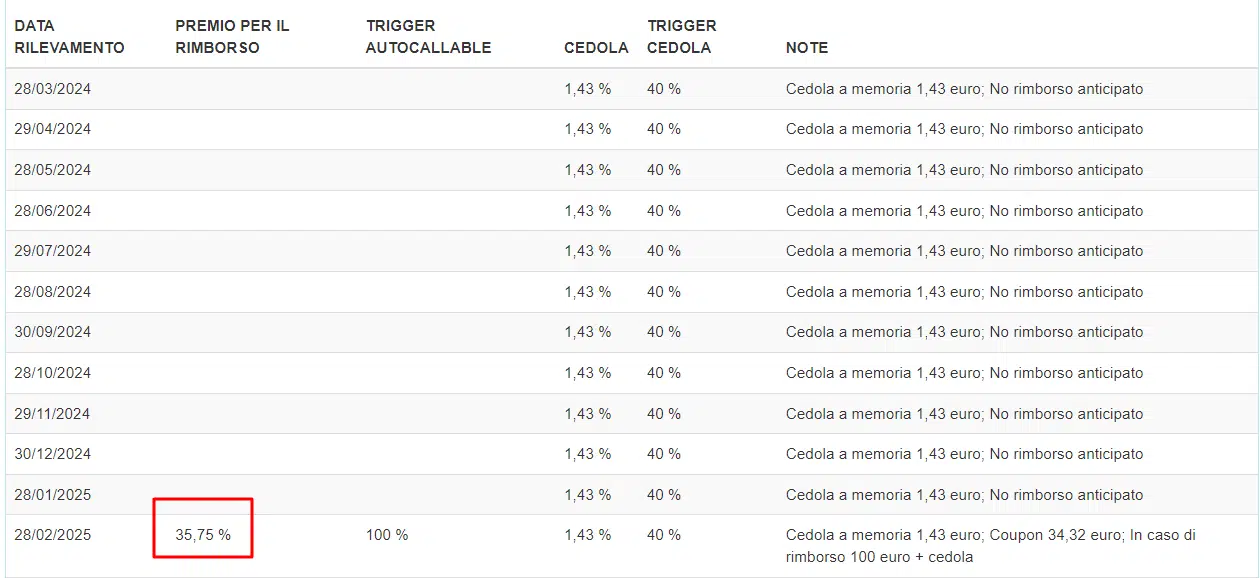1260x578 pixels.
Task: Click the PREMIO PER IL RIMBORSO header
Action: pyautogui.click(x=232, y=37)
